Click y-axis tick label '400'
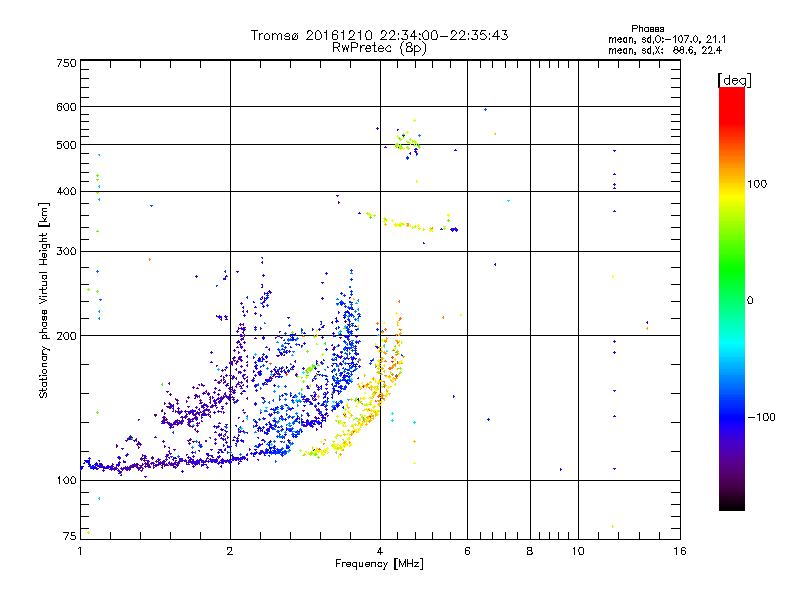This screenshot has width=800, height=600. pyautogui.click(x=67, y=192)
